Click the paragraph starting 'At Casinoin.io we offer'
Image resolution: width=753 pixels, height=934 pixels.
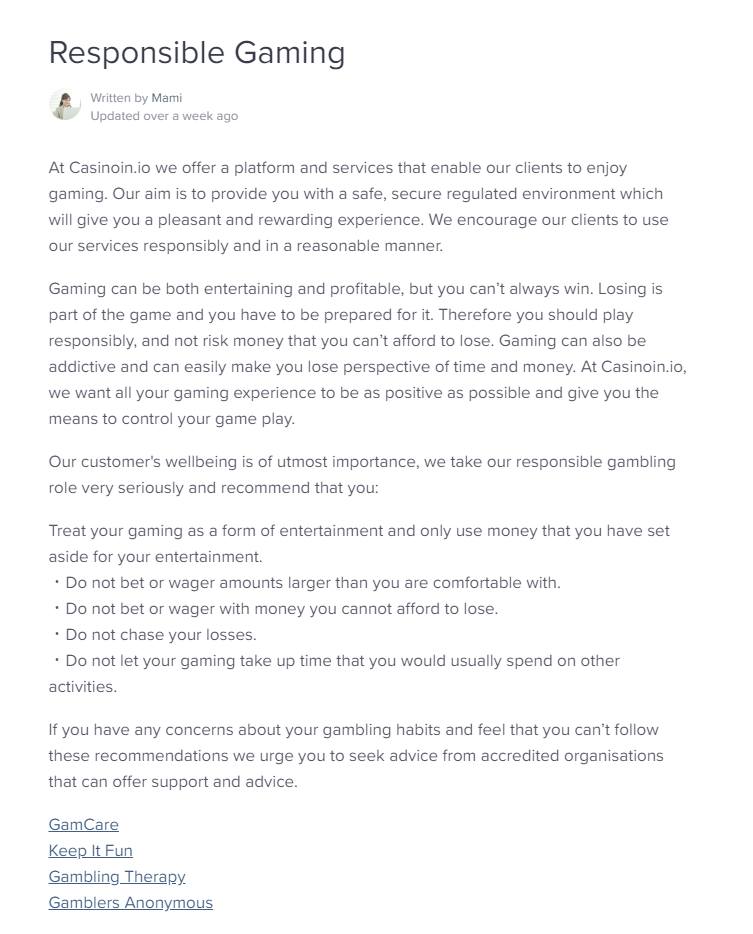click(358, 206)
